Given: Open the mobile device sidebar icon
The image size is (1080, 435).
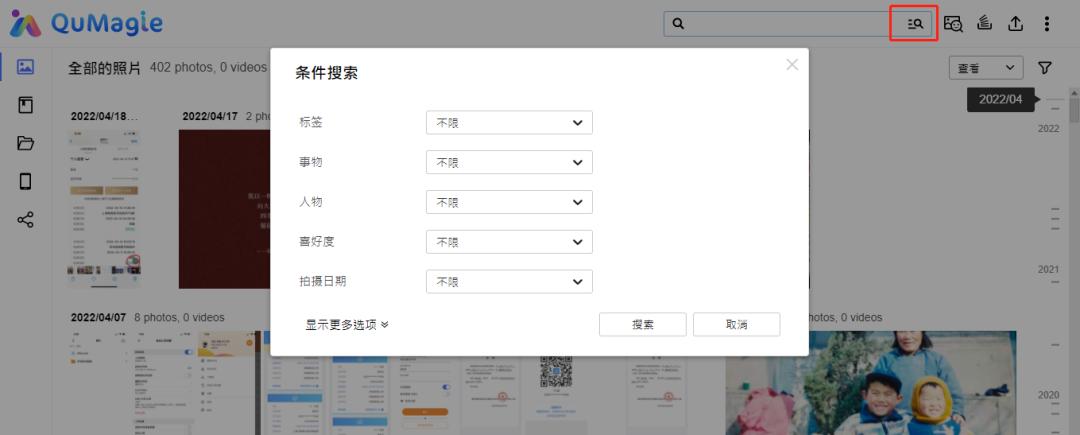Looking at the screenshot, I should pyautogui.click(x=25, y=182).
